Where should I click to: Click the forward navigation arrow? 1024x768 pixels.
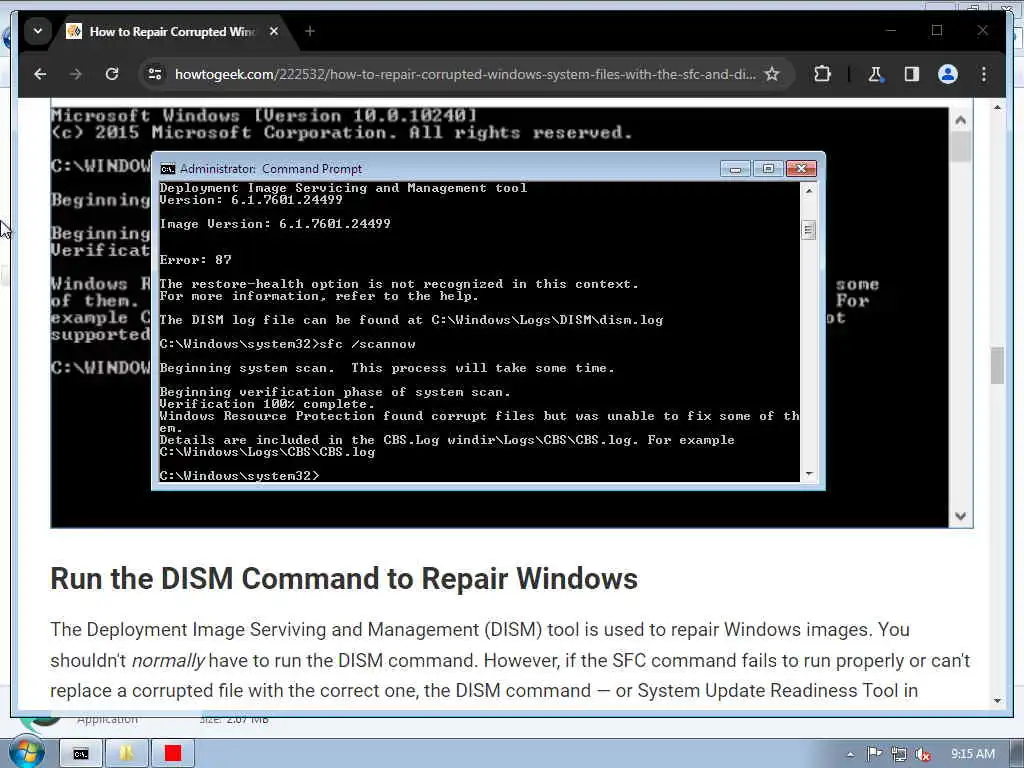(x=76, y=74)
